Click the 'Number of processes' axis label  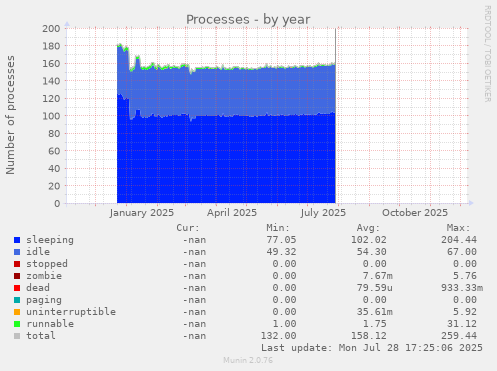10,115
